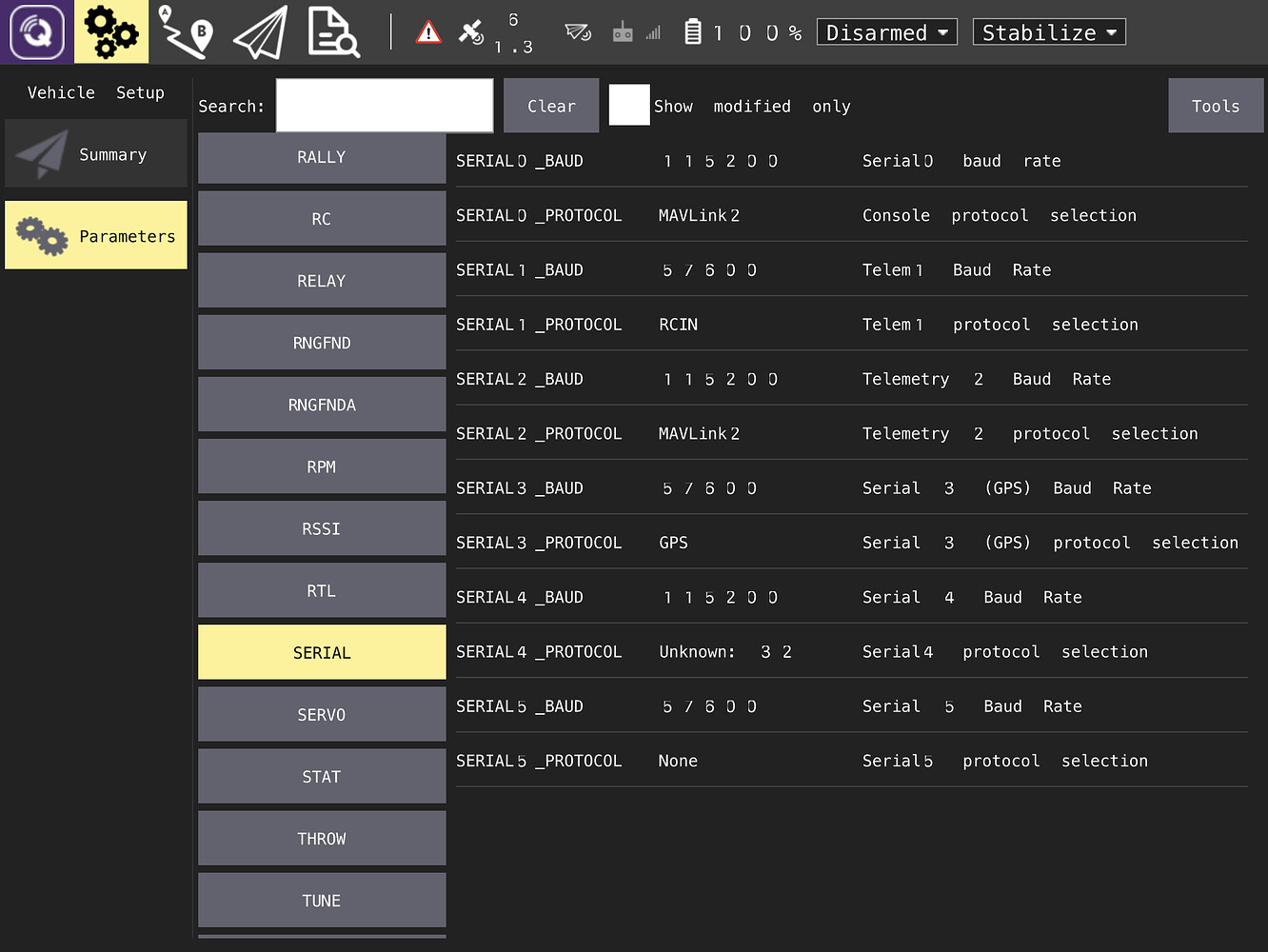Image resolution: width=1268 pixels, height=952 pixels.
Task: Select the Summary setup tab
Action: (x=96, y=154)
